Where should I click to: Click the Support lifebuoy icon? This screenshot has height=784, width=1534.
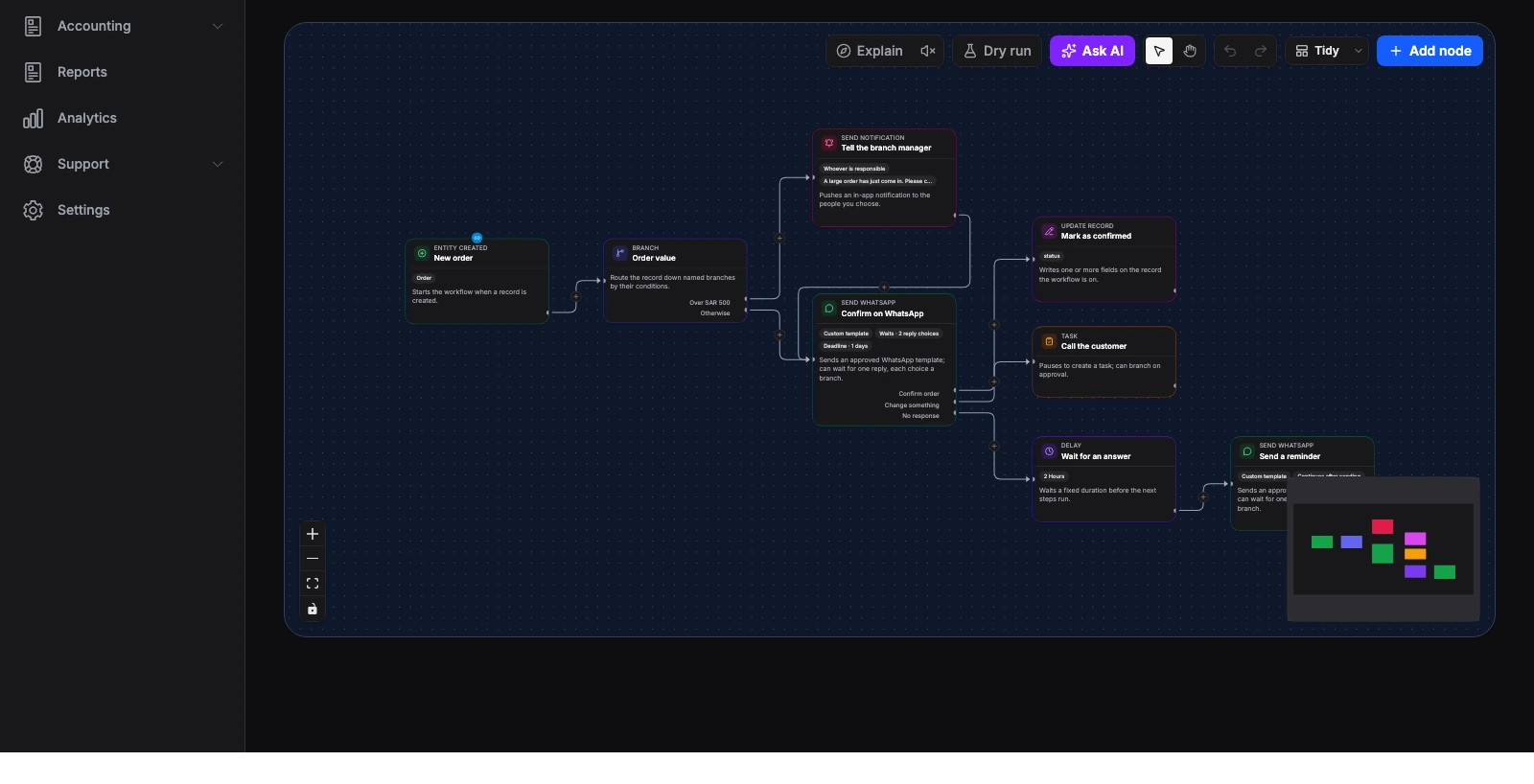point(34,164)
